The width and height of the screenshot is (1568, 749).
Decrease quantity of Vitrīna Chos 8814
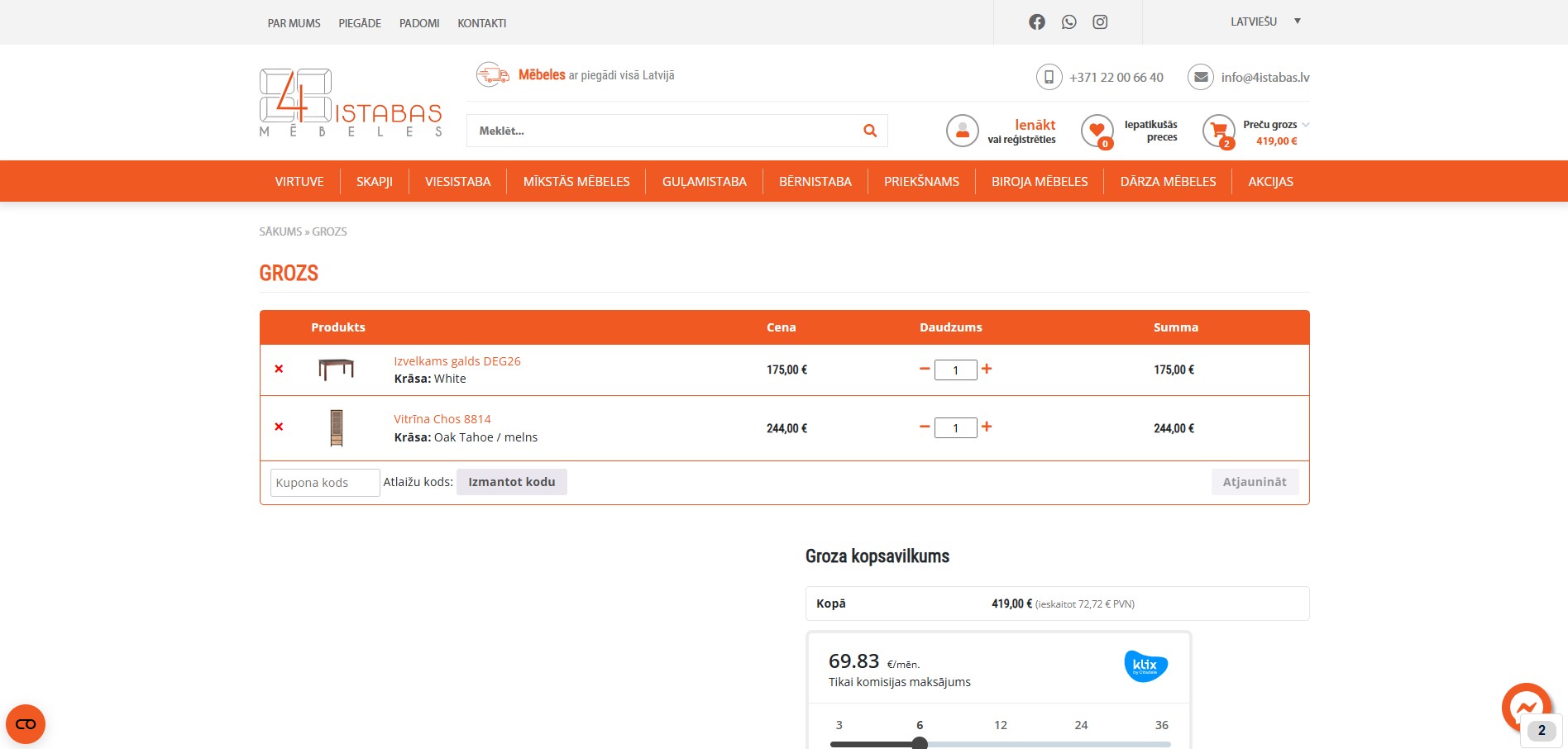point(925,427)
